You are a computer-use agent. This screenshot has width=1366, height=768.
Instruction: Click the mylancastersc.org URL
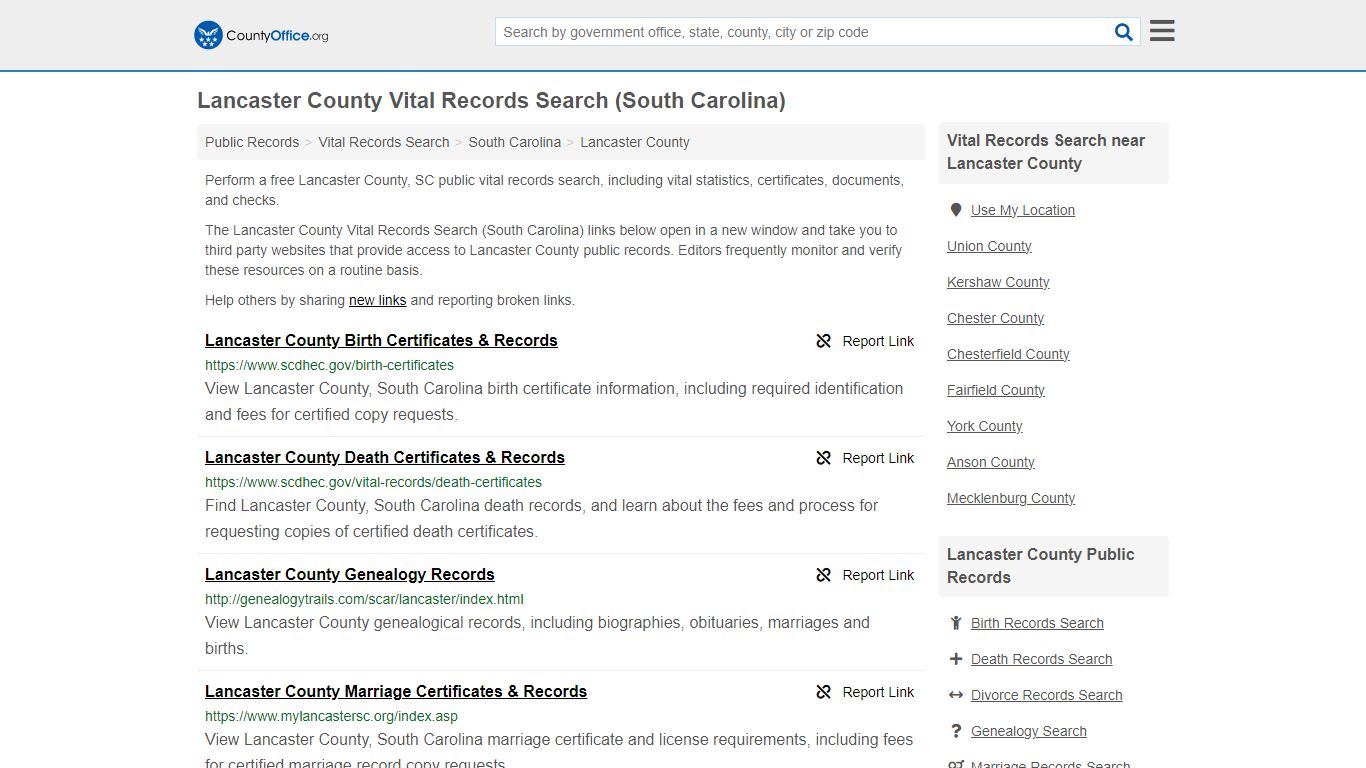point(331,716)
